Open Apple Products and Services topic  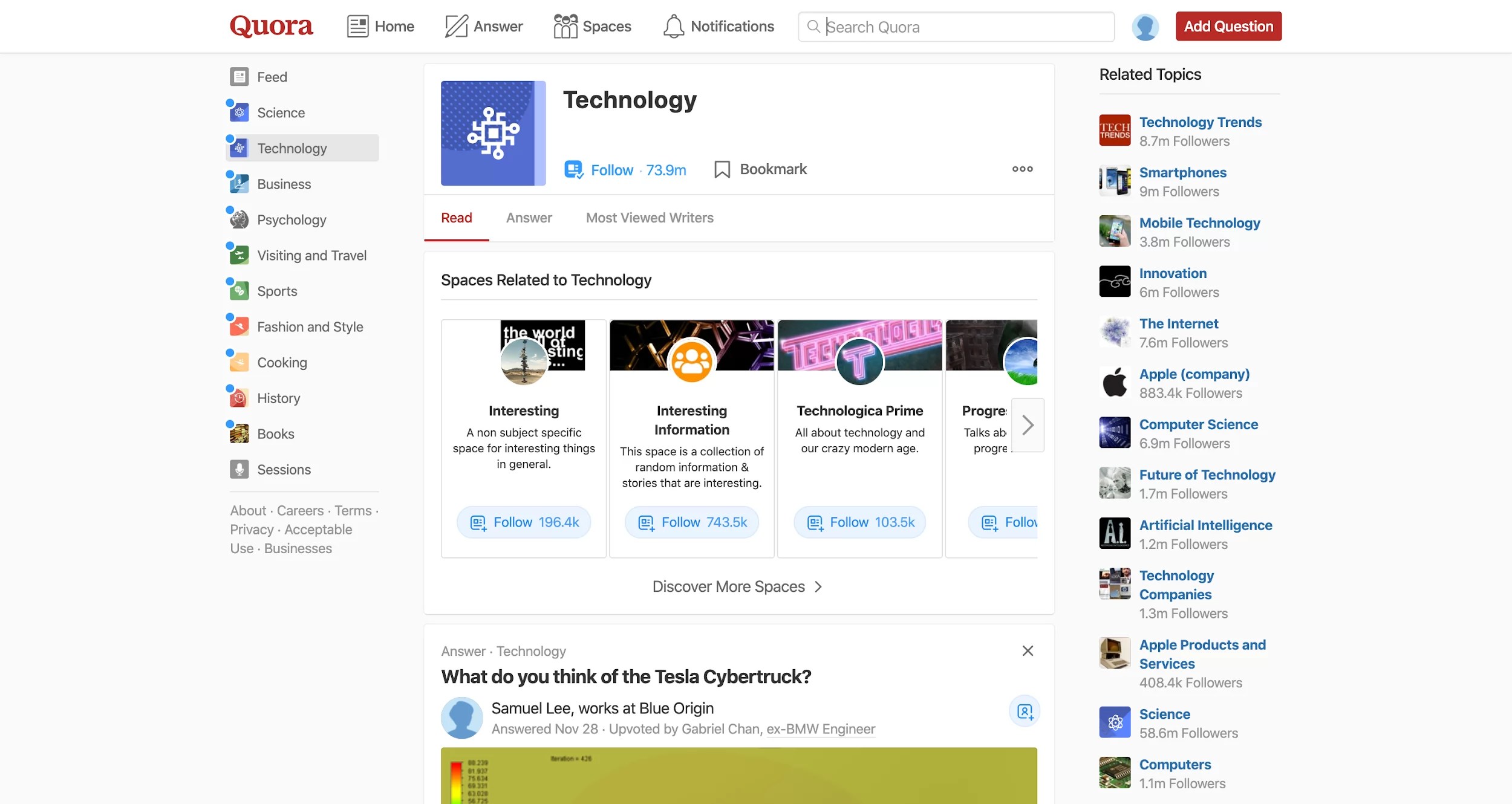point(1202,654)
